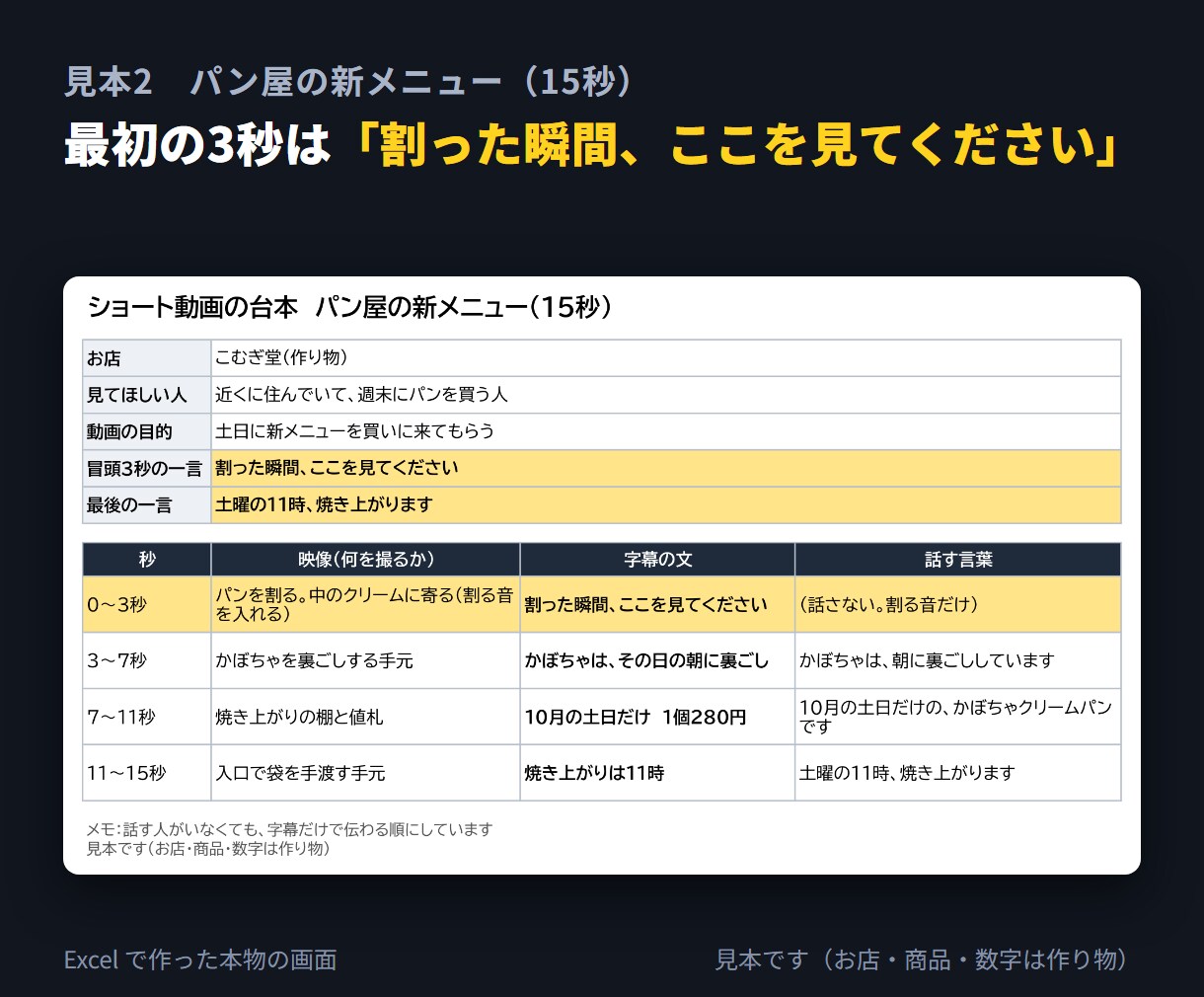
Task: Select the cell 'こむぎ堂(作り物)'
Action: (x=666, y=358)
